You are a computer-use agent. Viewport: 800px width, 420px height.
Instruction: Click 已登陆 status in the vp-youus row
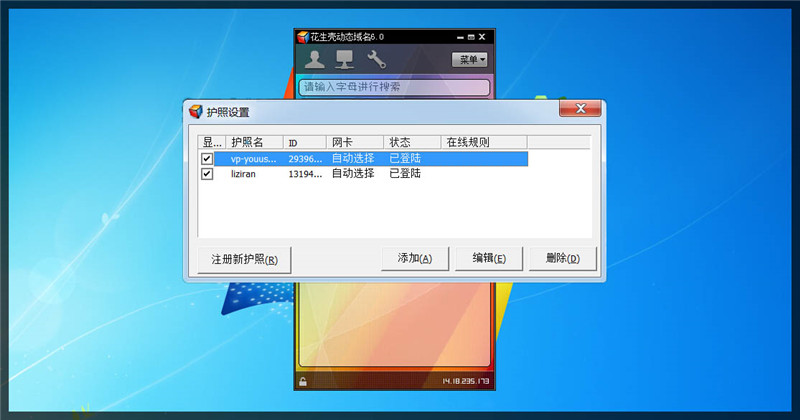[x=405, y=159]
